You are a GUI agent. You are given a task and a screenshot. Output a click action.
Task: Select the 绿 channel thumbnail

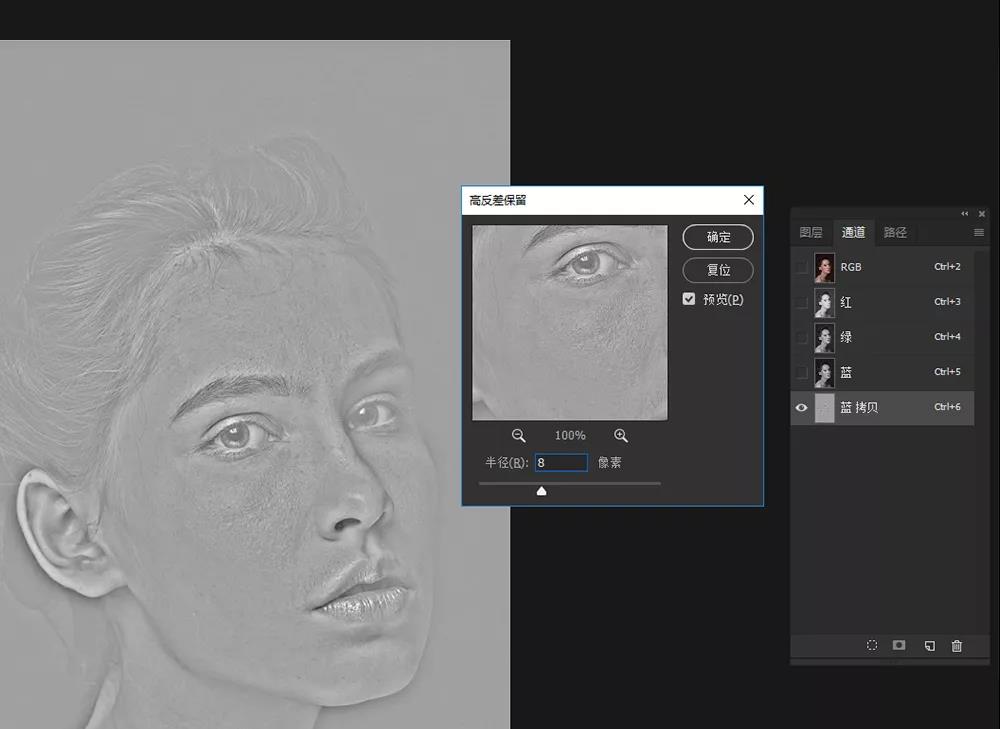click(x=825, y=338)
